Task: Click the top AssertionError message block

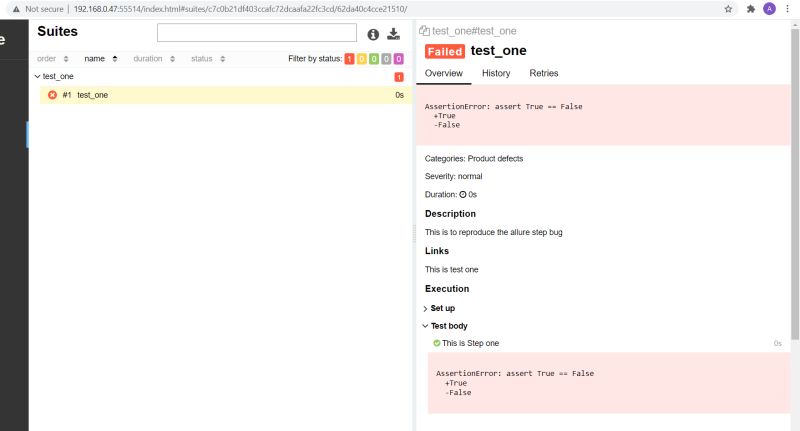Action: [603, 115]
